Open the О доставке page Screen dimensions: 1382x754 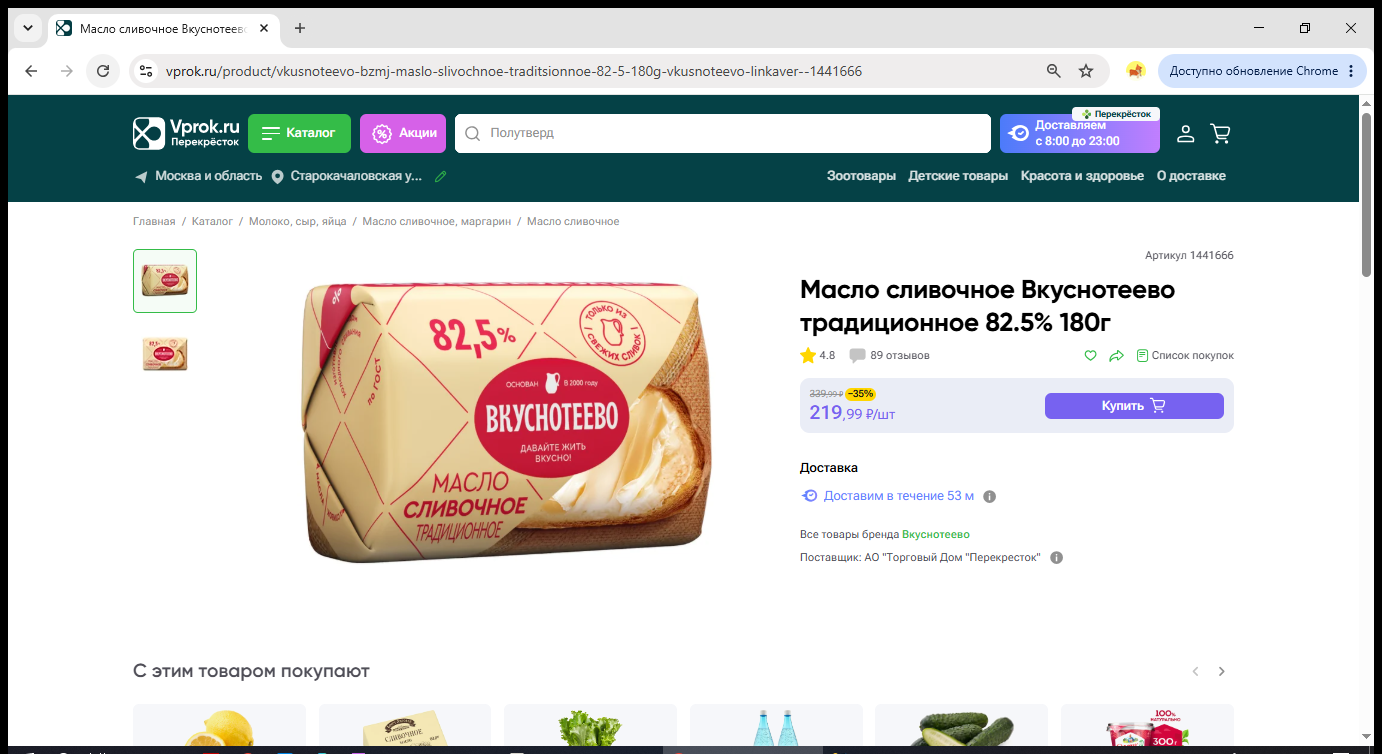1191,176
